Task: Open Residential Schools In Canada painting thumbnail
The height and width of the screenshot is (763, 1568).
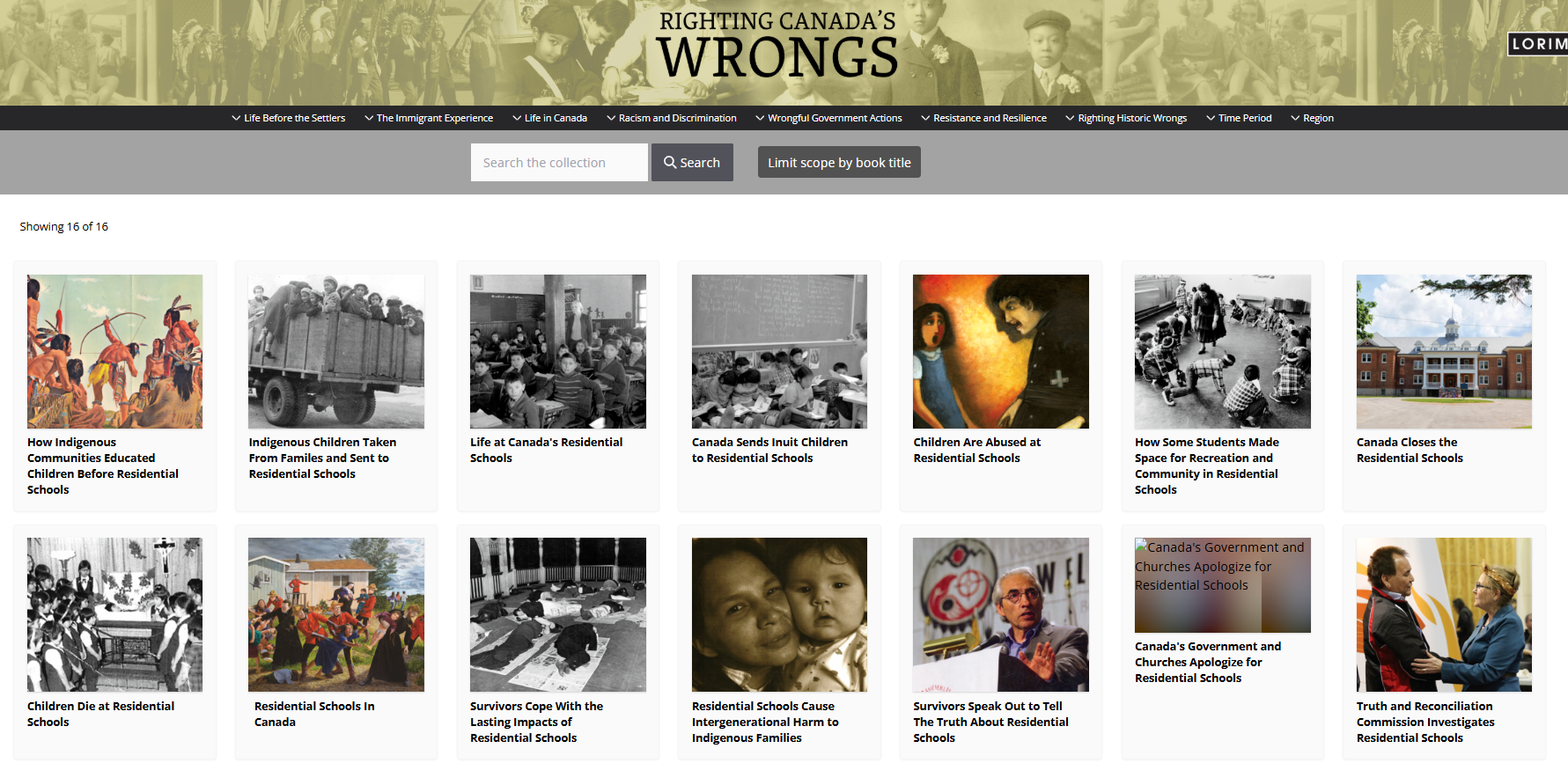Action: point(336,614)
